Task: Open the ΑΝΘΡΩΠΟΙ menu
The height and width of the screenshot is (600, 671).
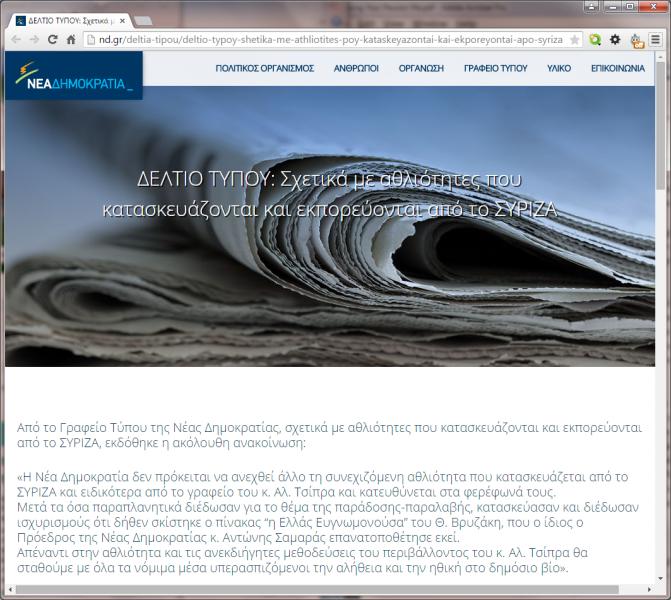Action: pos(356,68)
